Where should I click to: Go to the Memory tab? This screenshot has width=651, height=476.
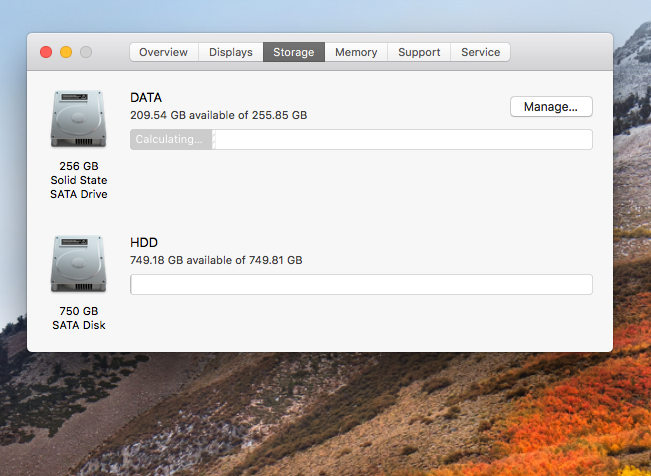point(356,52)
